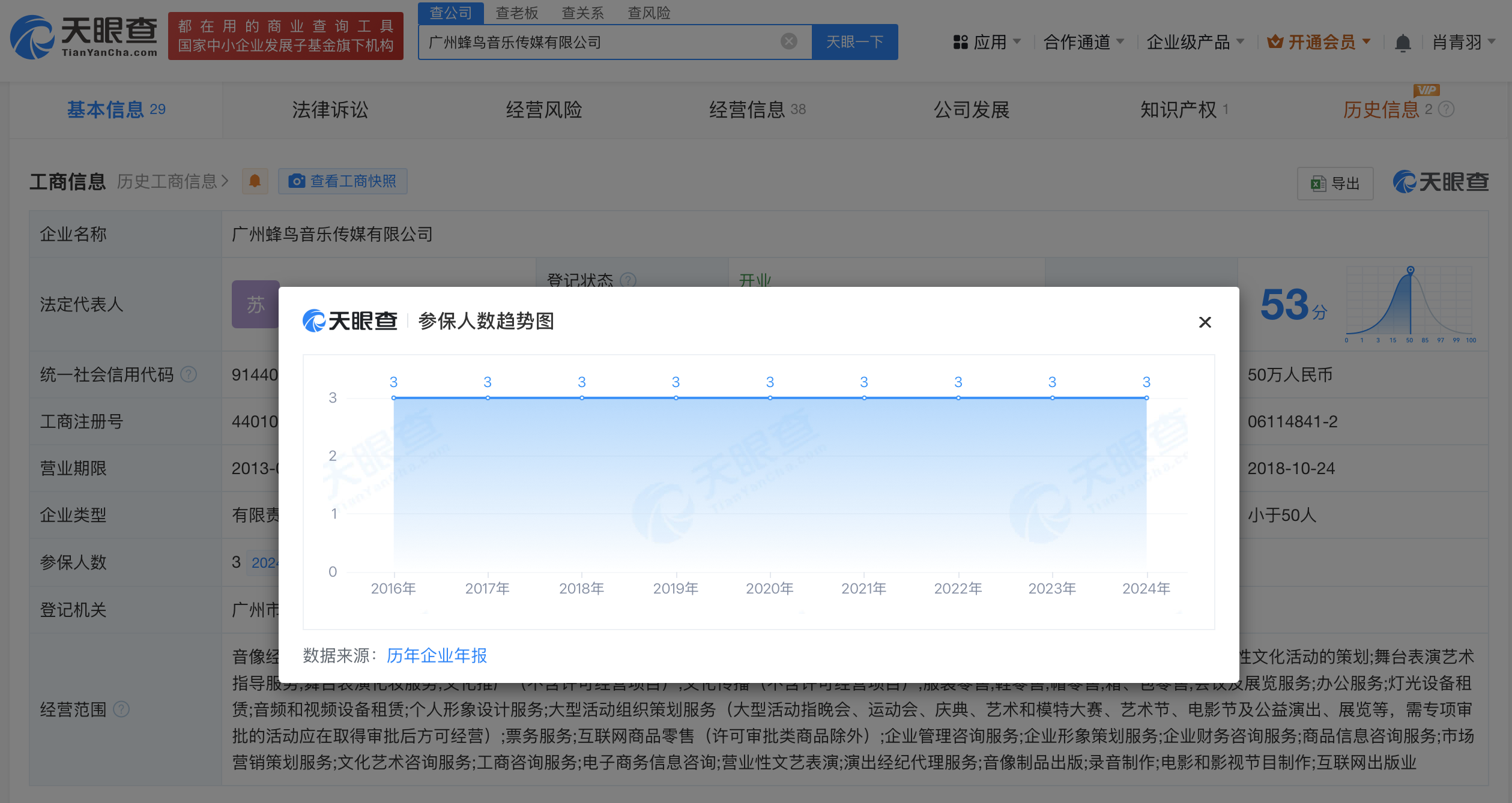Select the 基本信息 tab
Image resolution: width=1512 pixels, height=803 pixels.
[x=116, y=110]
